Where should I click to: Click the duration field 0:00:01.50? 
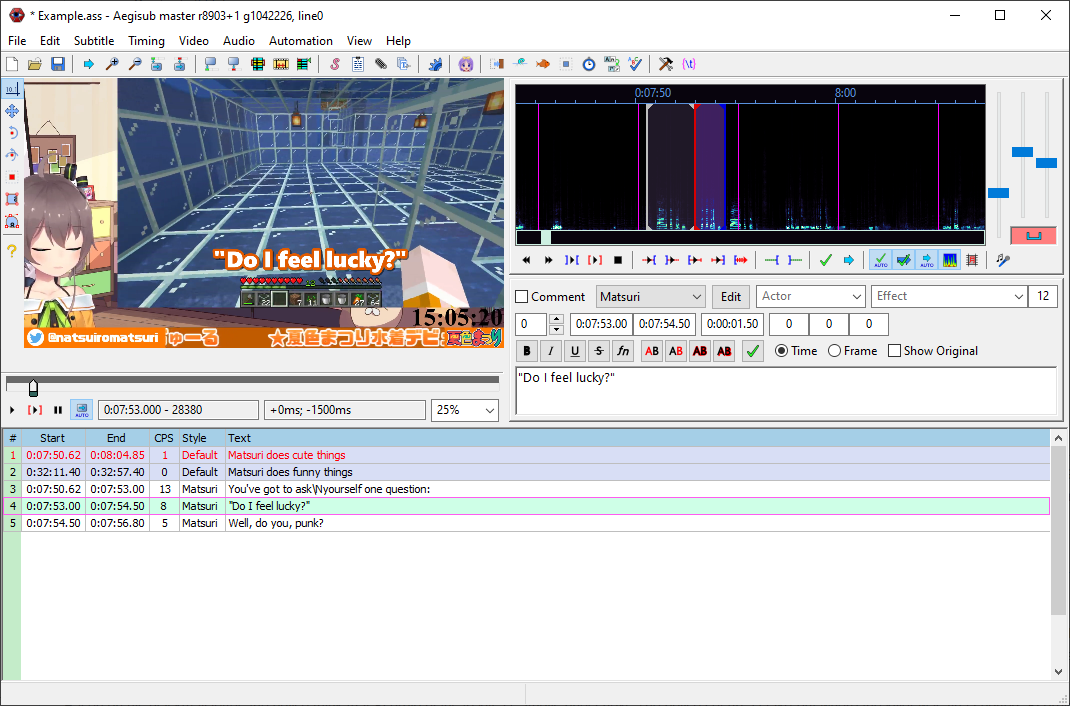[x=732, y=324]
